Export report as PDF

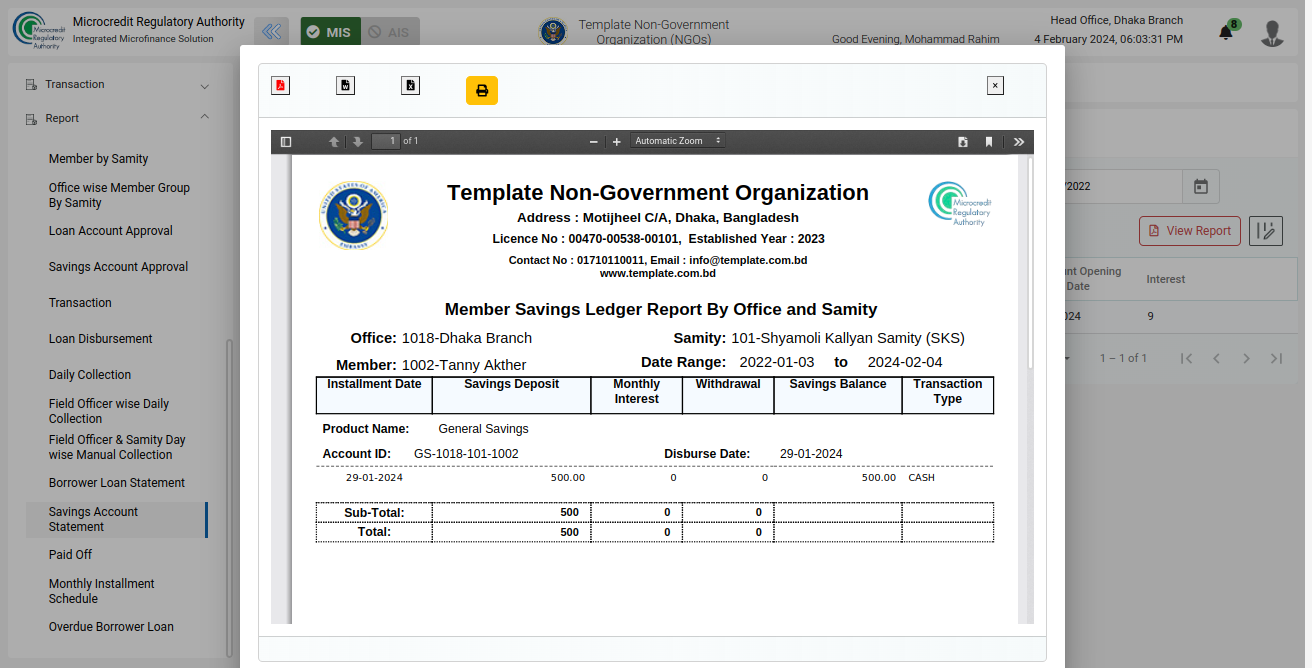(280, 85)
